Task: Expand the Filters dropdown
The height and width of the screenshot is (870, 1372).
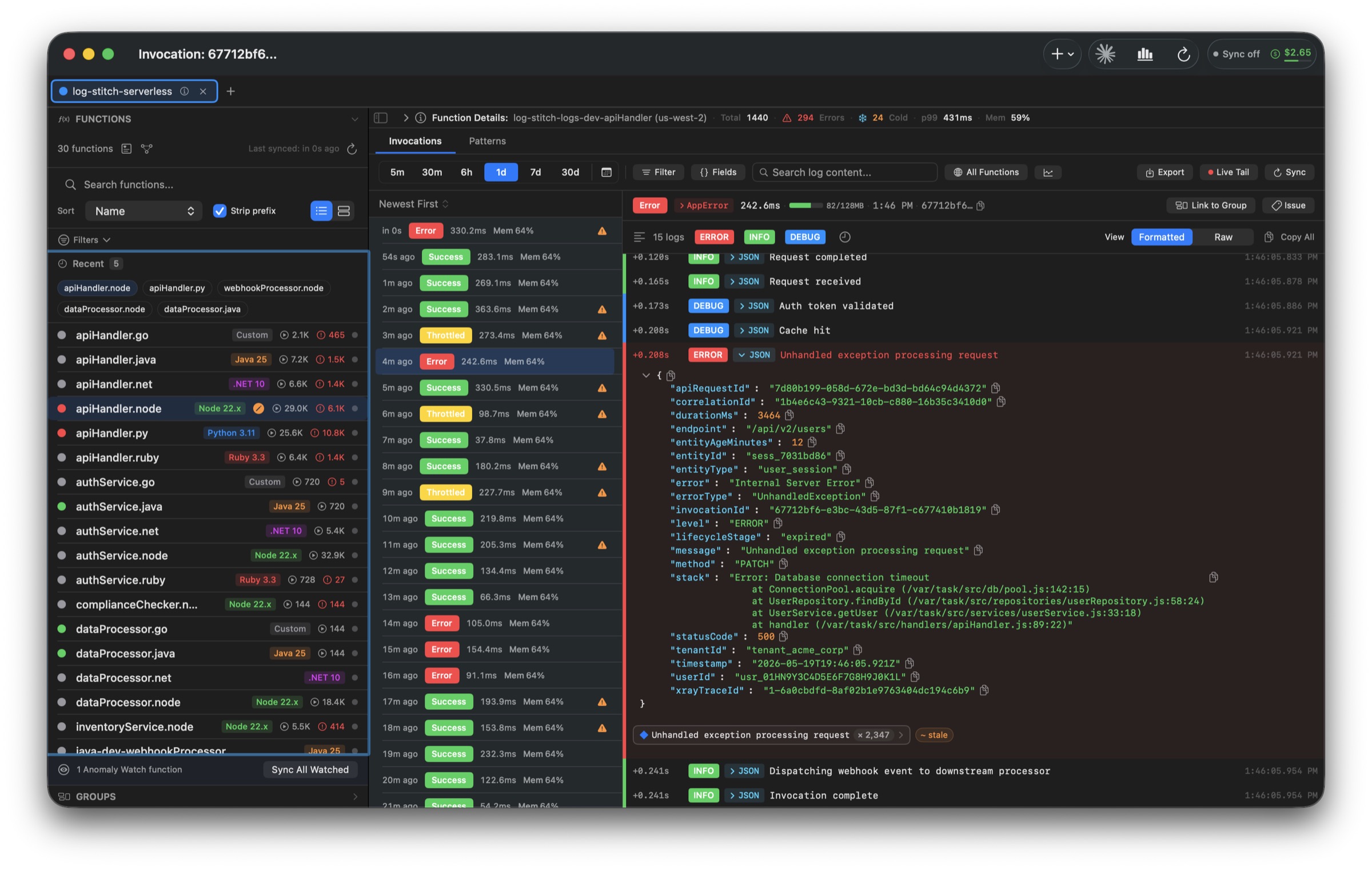Action: click(84, 240)
